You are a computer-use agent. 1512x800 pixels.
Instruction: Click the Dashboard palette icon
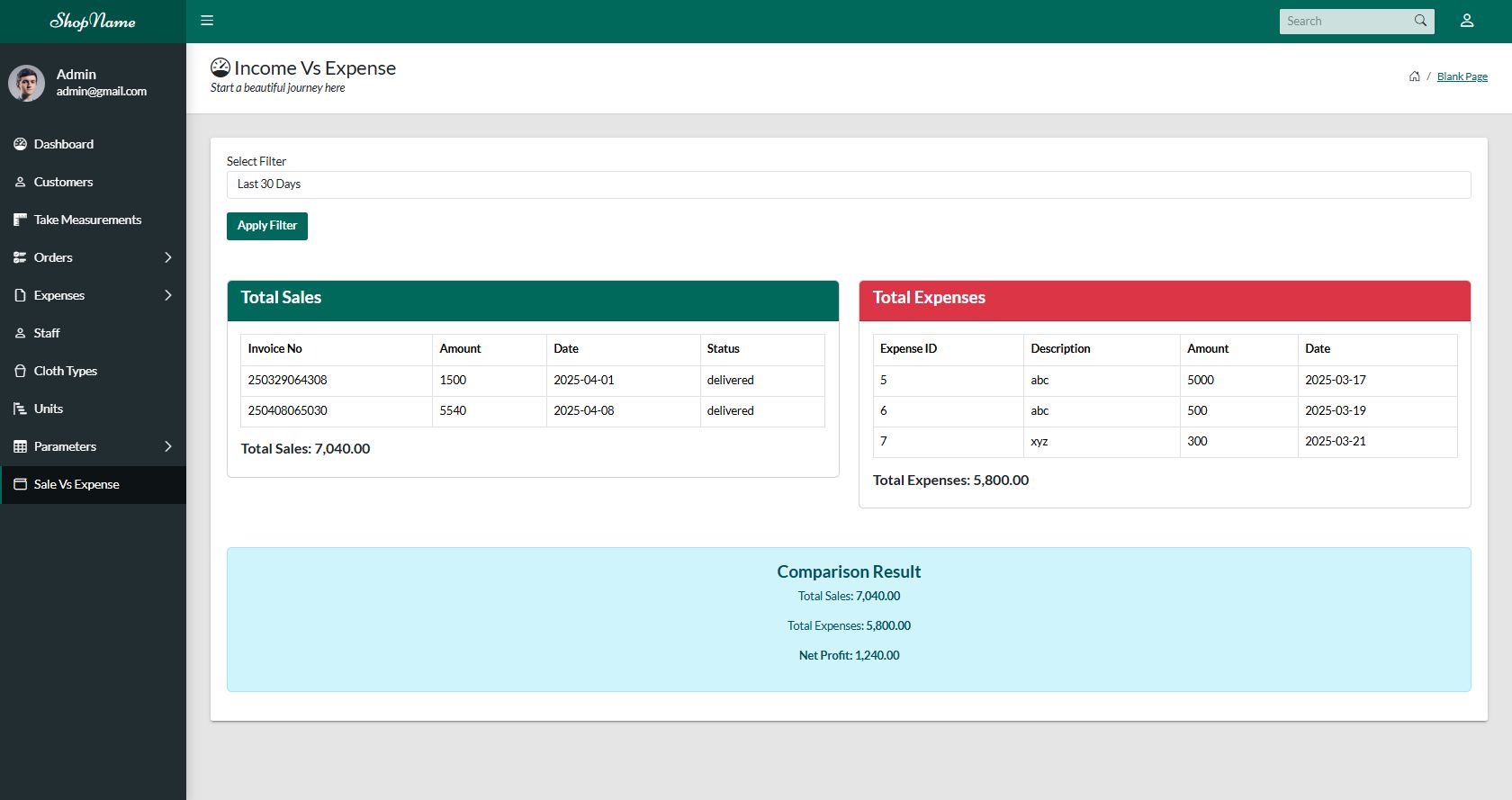click(20, 144)
